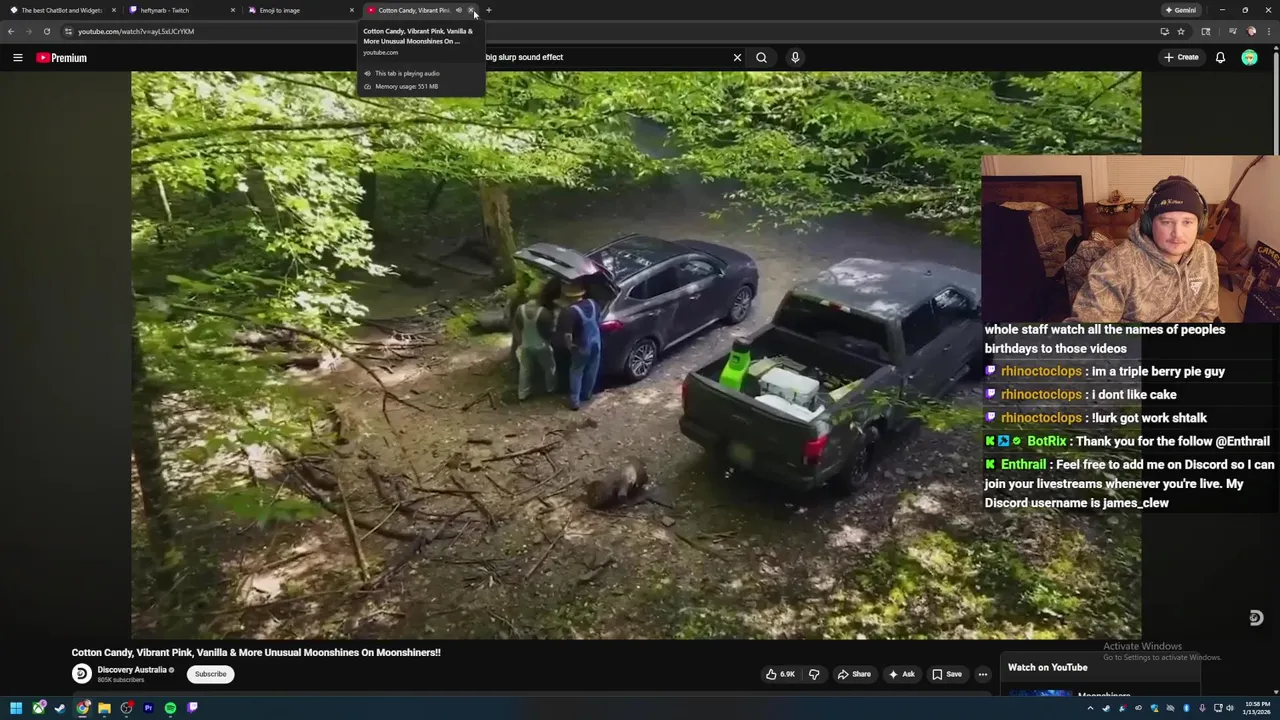The height and width of the screenshot is (720, 1280).
Task: Open the Ask button under the video
Action: 902,674
